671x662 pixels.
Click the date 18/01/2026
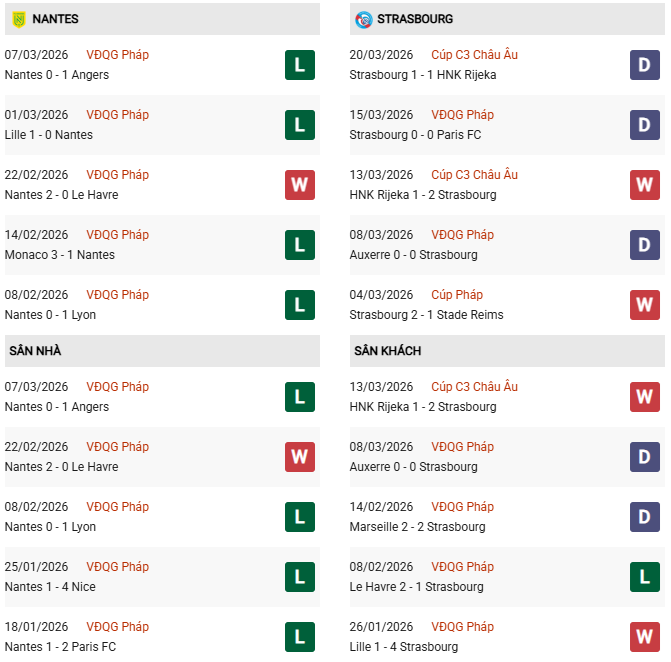pyautogui.click(x=36, y=626)
